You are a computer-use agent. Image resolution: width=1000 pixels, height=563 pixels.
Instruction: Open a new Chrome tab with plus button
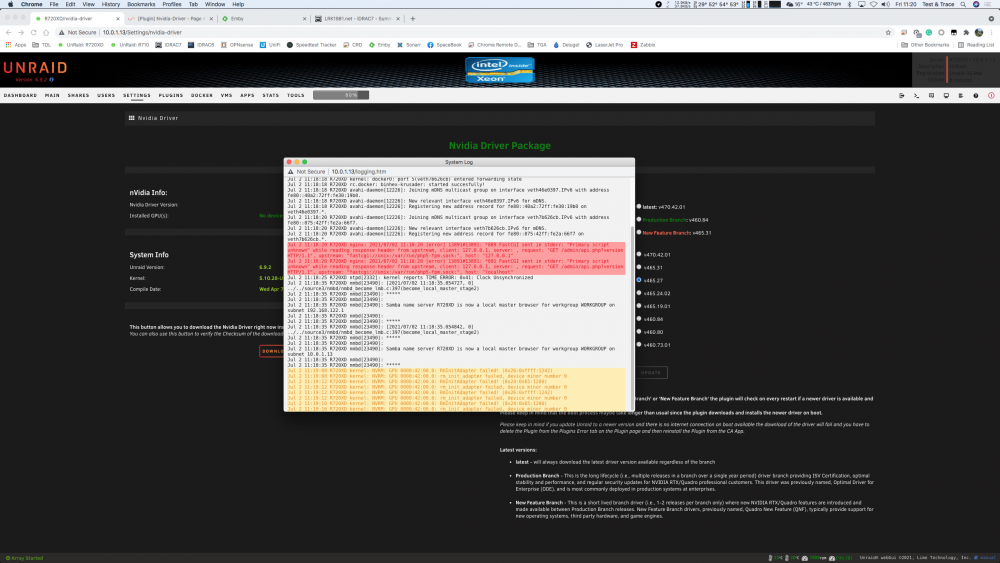(413, 18)
